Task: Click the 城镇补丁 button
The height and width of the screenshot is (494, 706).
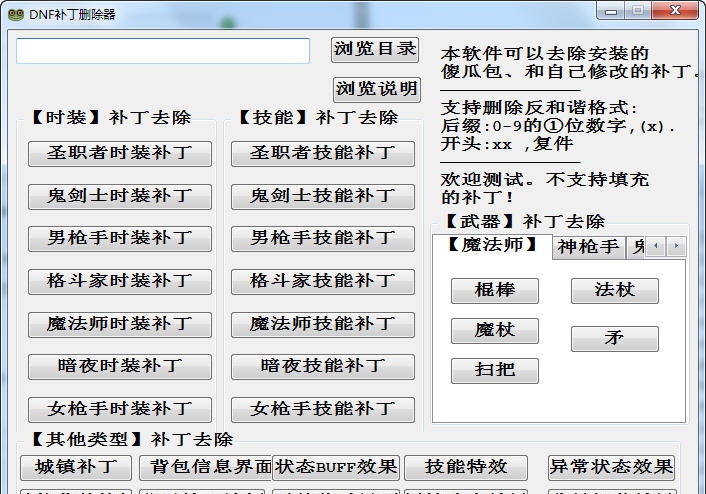Action: pyautogui.click(x=76, y=467)
